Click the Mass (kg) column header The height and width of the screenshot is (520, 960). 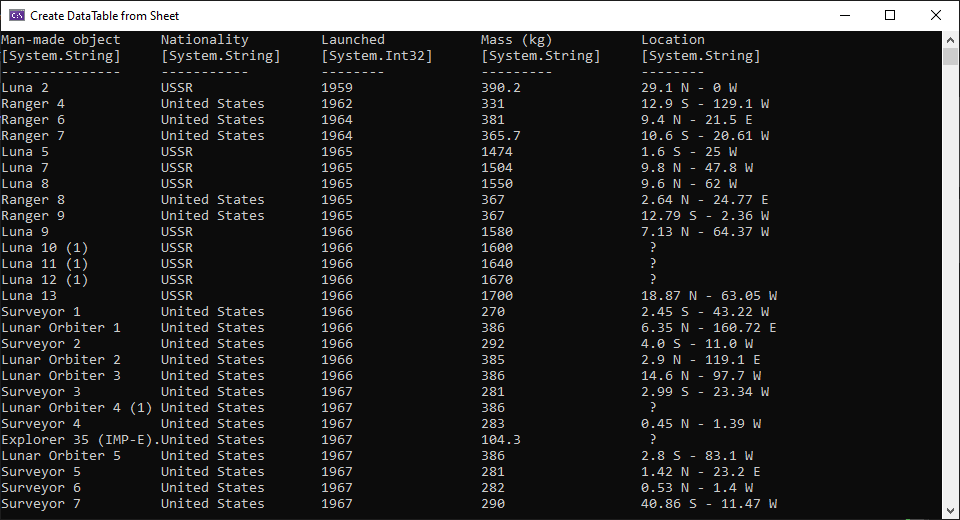click(x=517, y=40)
